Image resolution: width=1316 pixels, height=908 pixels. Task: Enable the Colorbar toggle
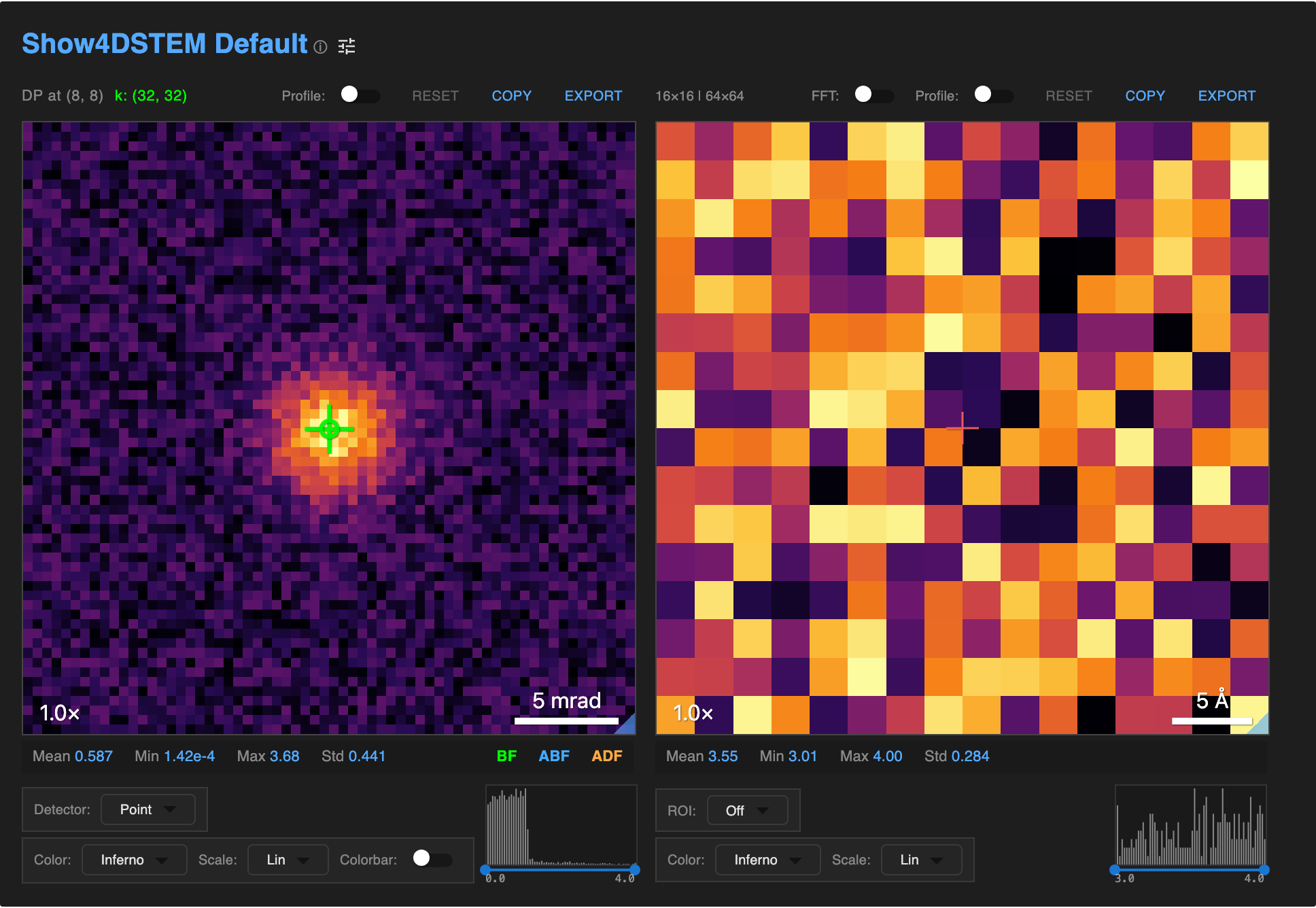pyautogui.click(x=434, y=860)
